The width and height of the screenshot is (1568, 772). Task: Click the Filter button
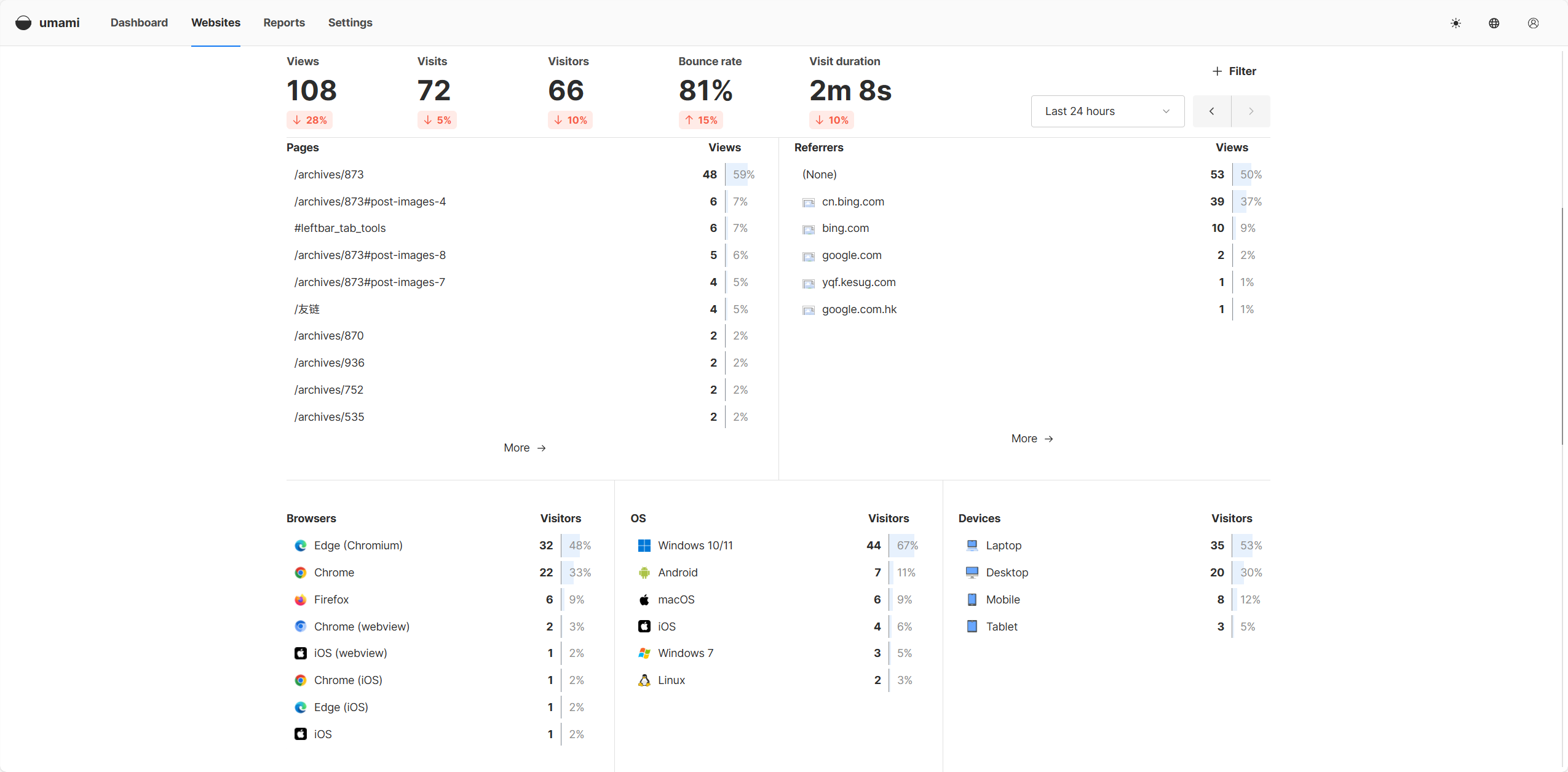[1234, 71]
